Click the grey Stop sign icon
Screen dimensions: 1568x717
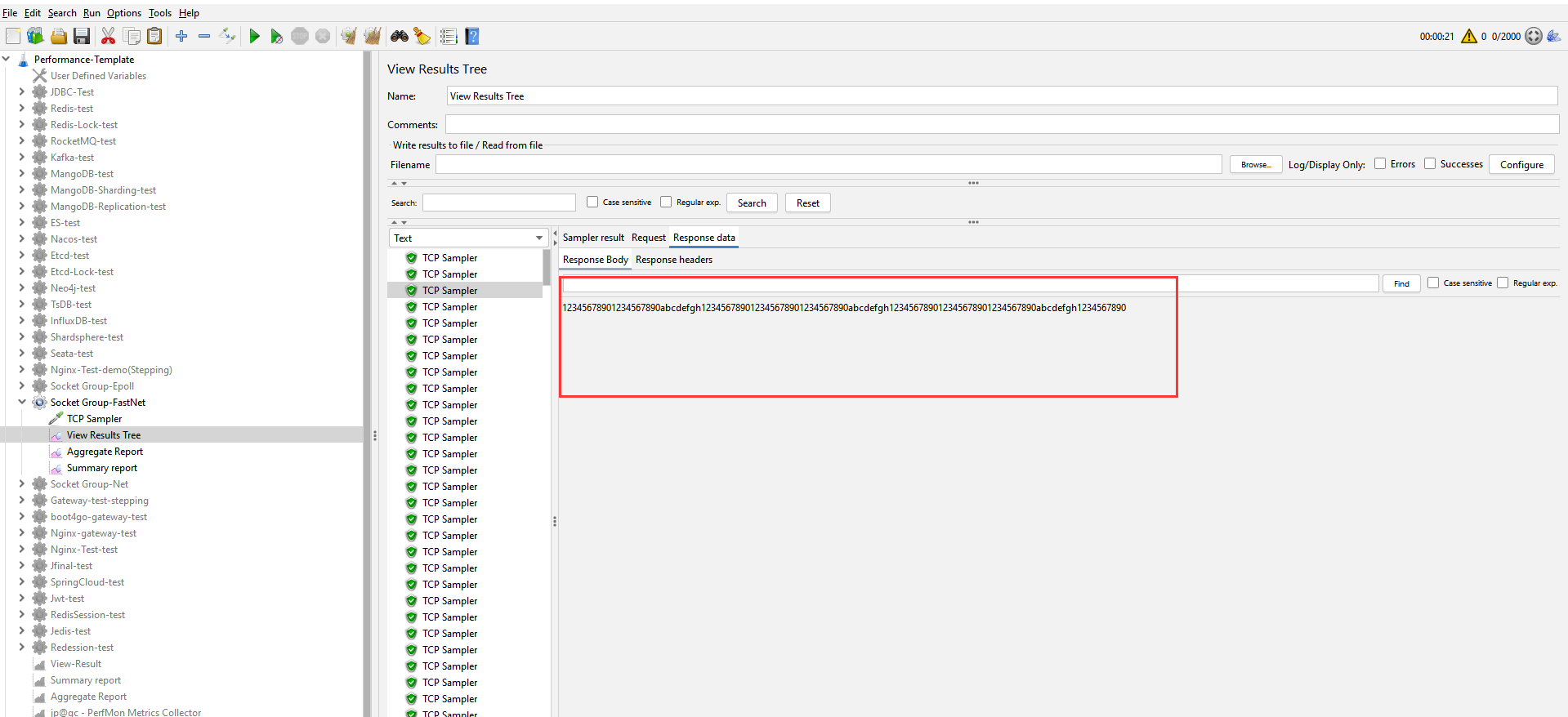coord(300,36)
